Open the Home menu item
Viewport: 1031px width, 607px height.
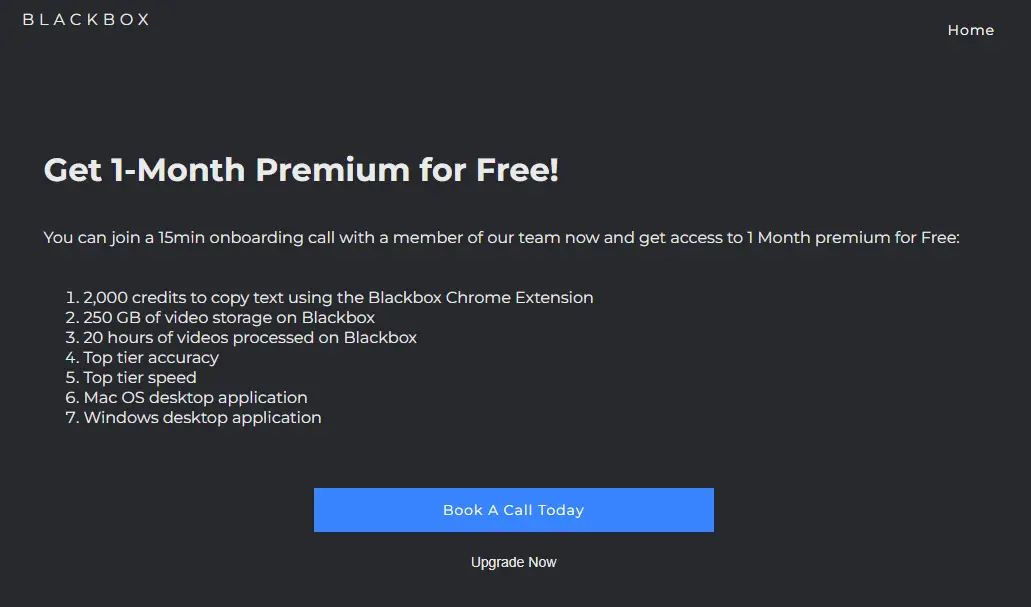tap(970, 30)
